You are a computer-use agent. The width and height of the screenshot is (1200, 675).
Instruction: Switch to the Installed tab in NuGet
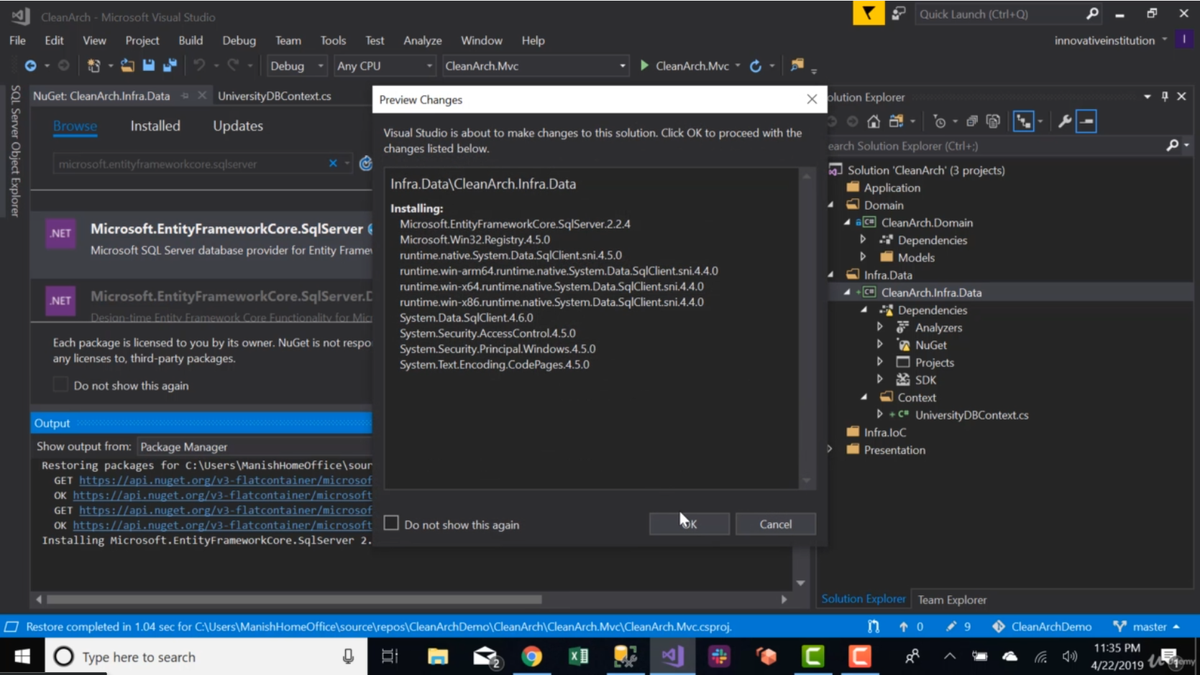(155, 126)
